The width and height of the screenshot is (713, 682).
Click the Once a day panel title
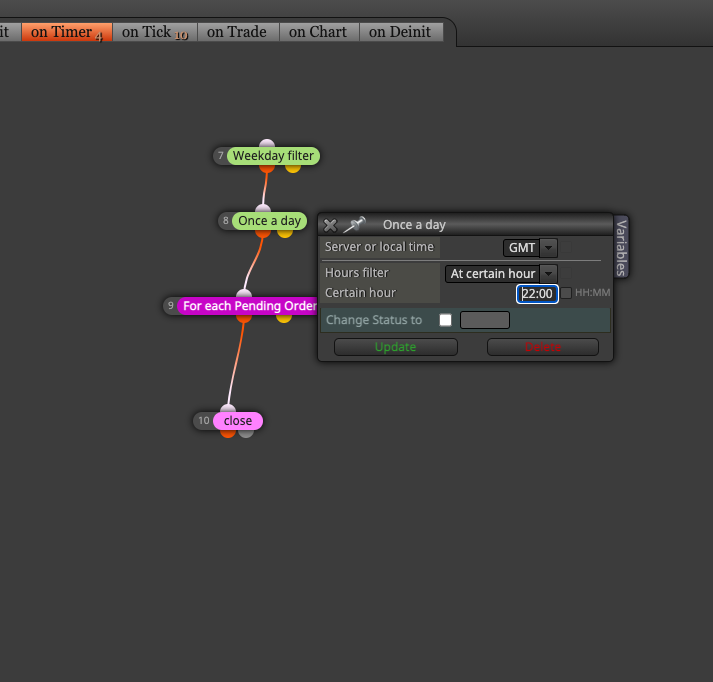[414, 225]
